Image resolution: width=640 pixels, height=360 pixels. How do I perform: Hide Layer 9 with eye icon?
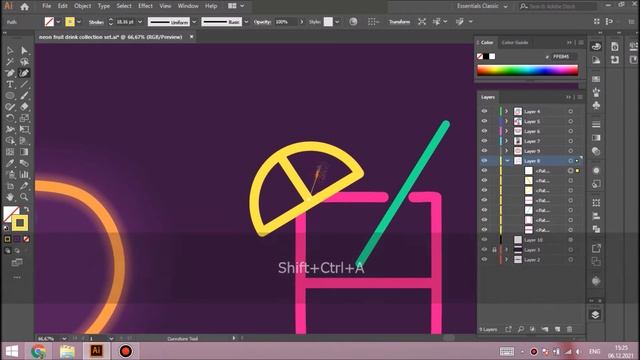[484, 151]
